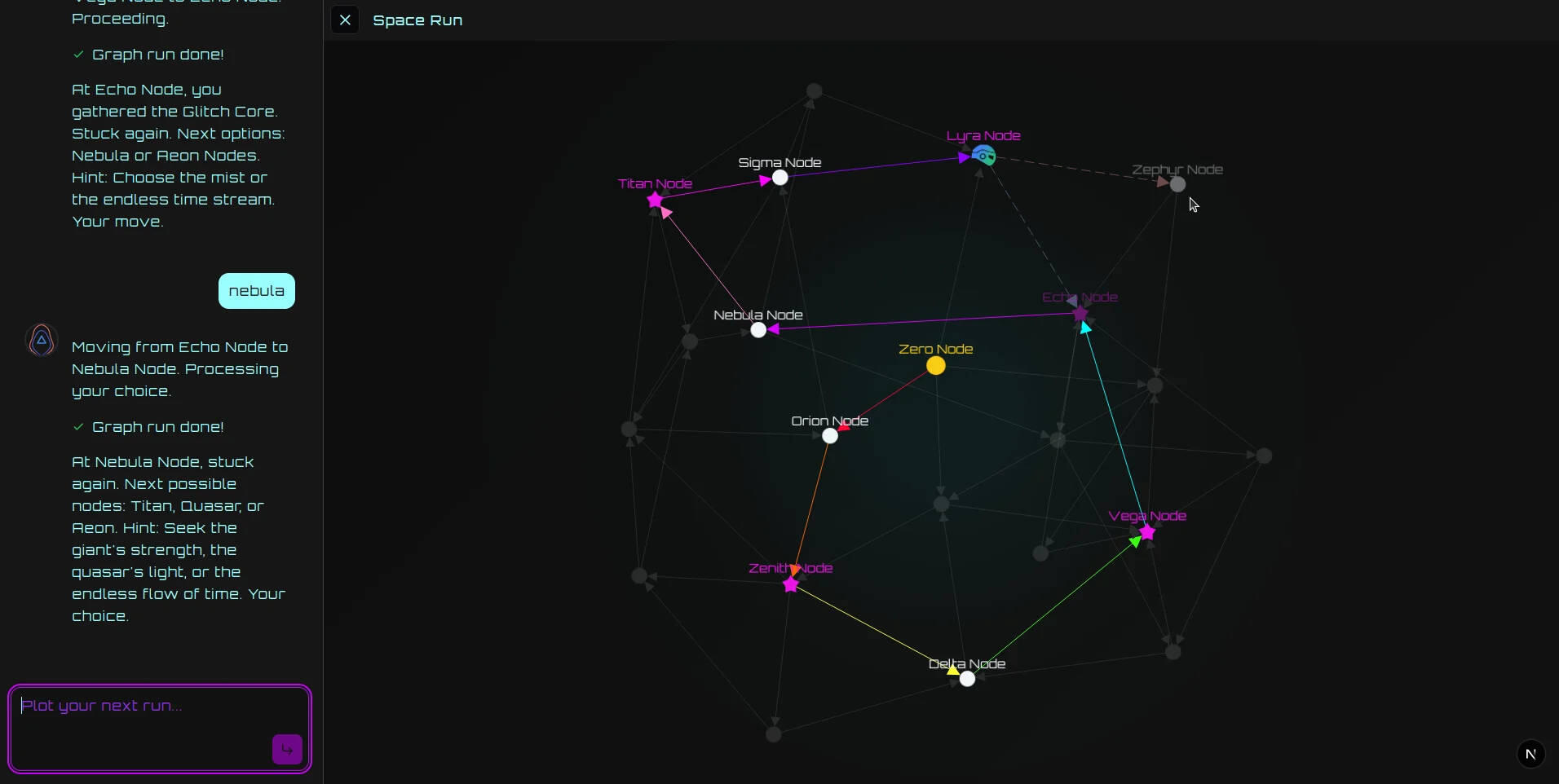
Task: Select the Zenith Node star marker
Action: (x=791, y=584)
